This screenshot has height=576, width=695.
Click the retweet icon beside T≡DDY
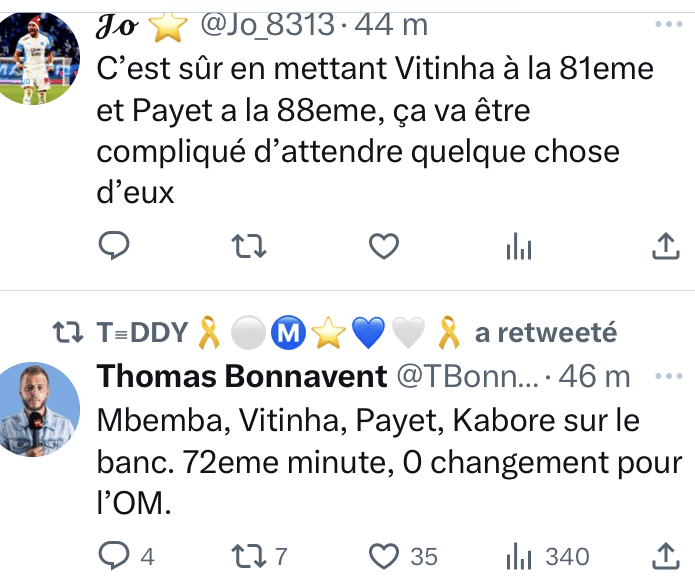(x=67, y=332)
